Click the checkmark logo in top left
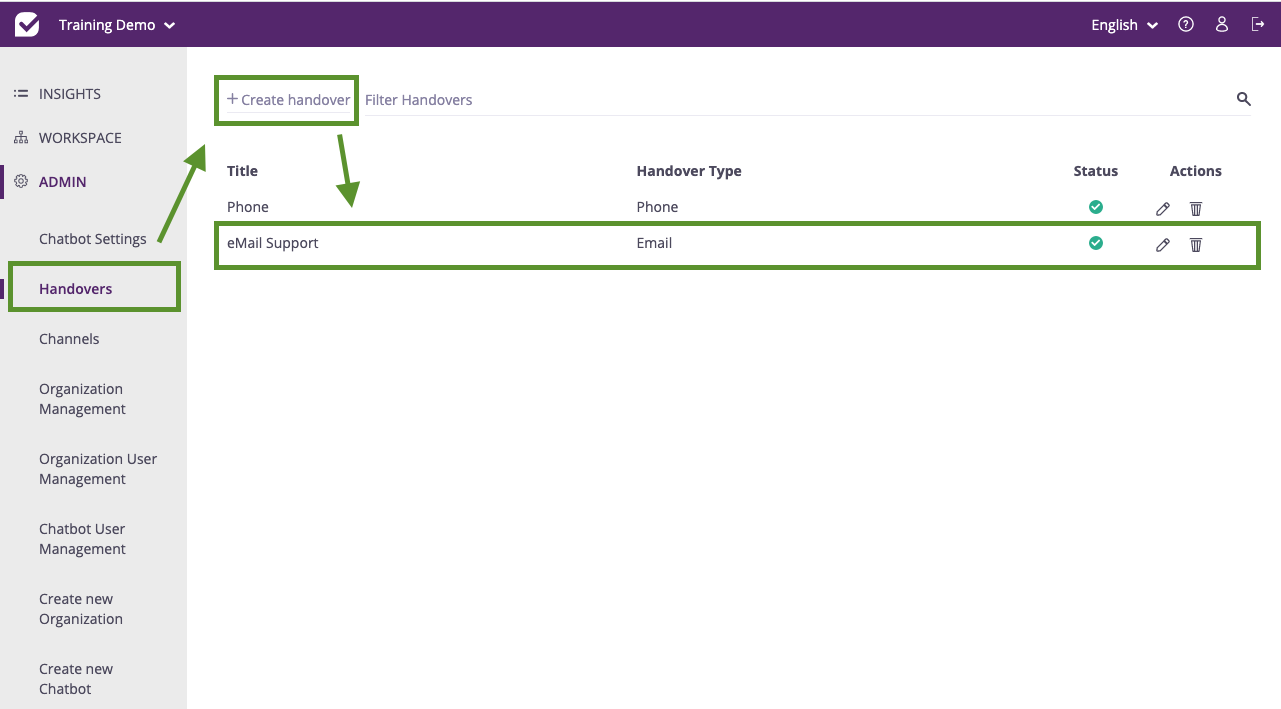Viewport: 1281px width, 709px height. click(x=26, y=23)
